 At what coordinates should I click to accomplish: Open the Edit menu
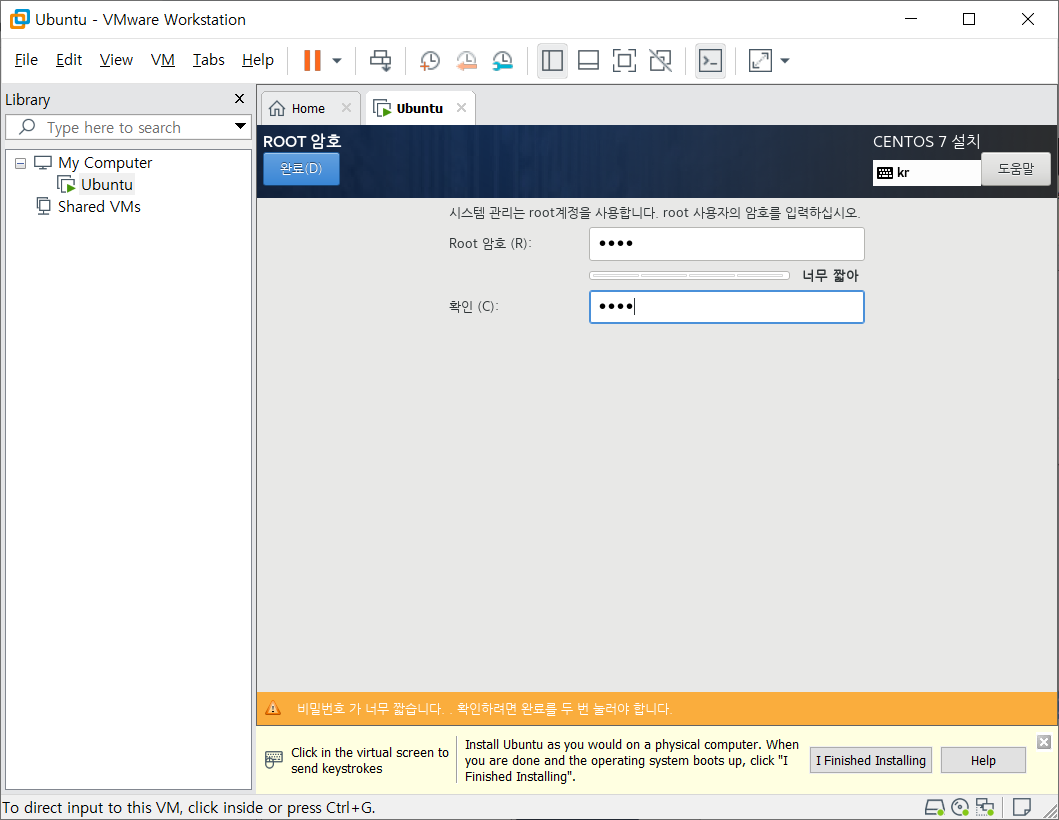click(69, 60)
